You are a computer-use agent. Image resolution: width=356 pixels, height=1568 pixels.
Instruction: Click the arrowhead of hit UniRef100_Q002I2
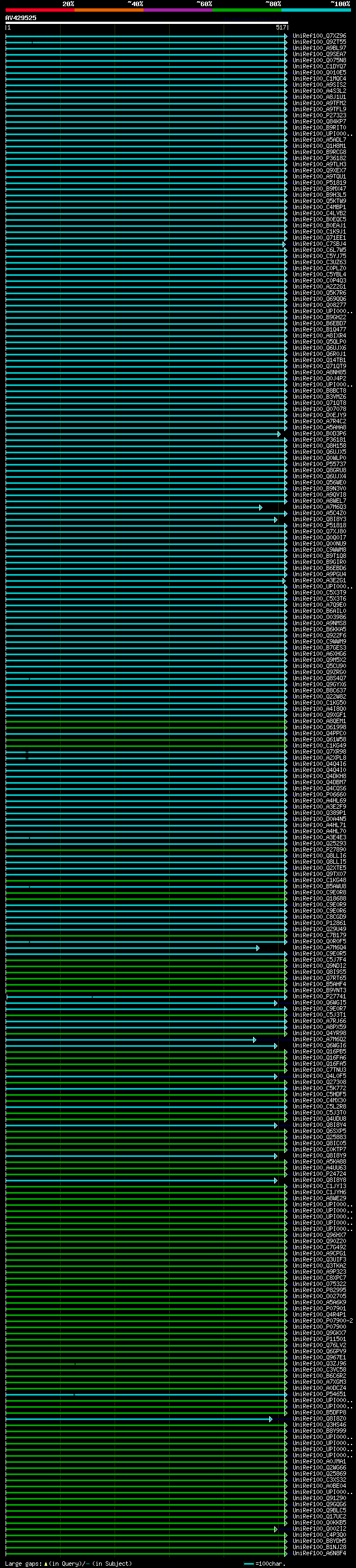[276, 1529]
